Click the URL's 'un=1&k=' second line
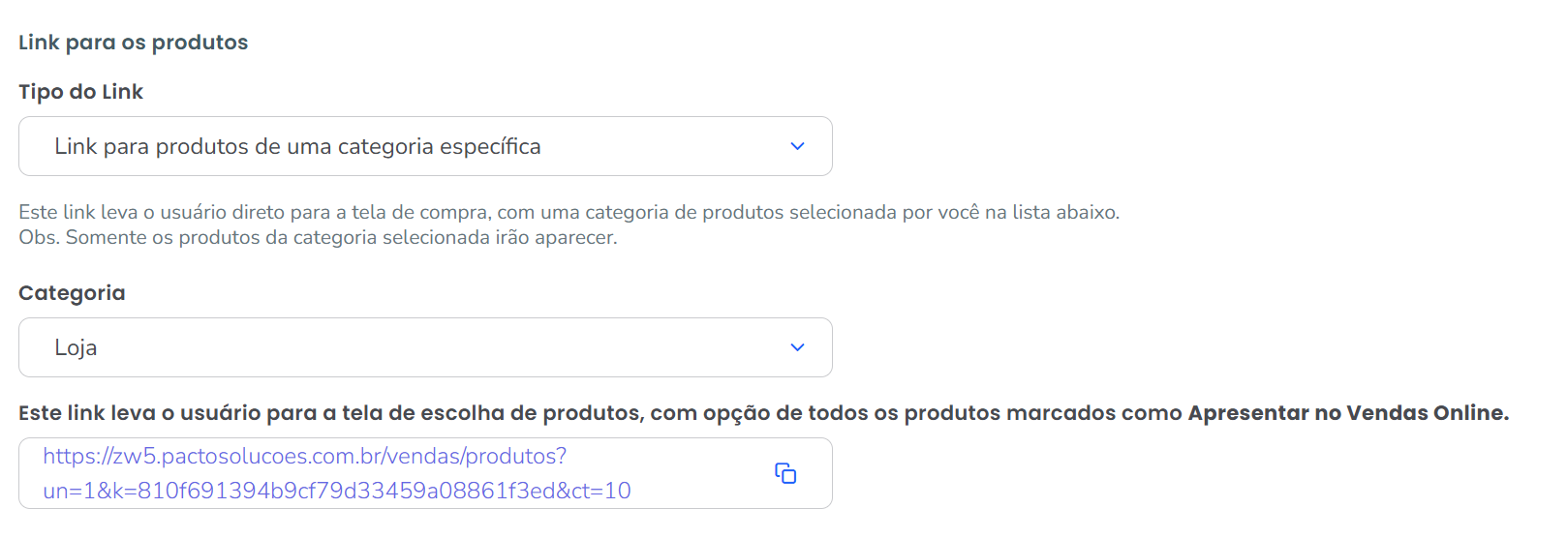Screen dimensions: 1568x538 (336, 491)
